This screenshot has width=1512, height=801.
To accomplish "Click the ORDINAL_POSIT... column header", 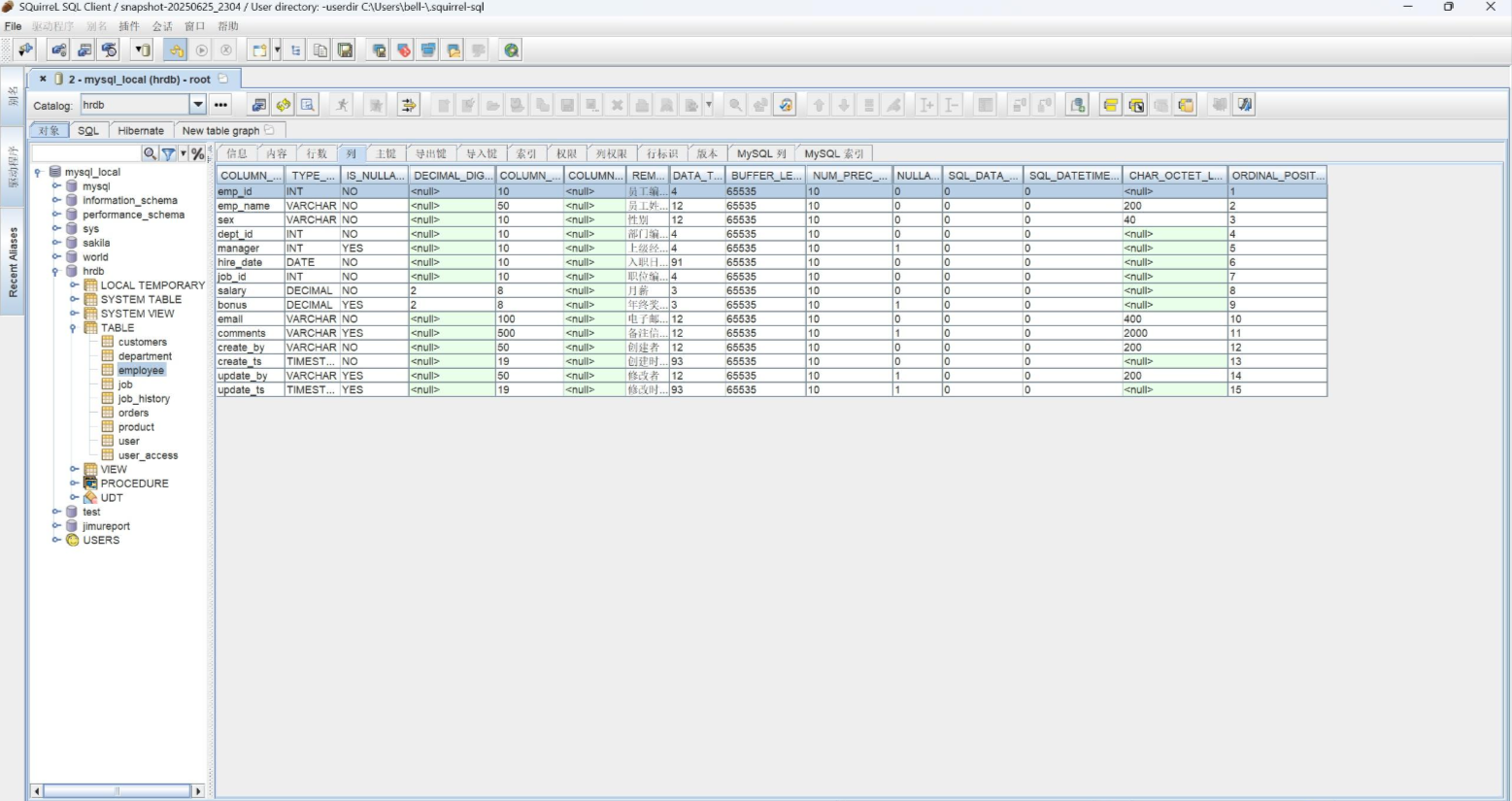I will (x=1277, y=176).
